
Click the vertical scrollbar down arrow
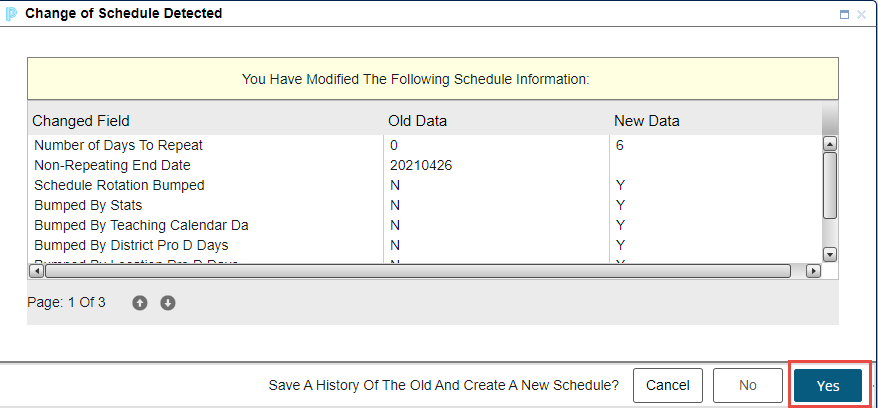click(829, 255)
